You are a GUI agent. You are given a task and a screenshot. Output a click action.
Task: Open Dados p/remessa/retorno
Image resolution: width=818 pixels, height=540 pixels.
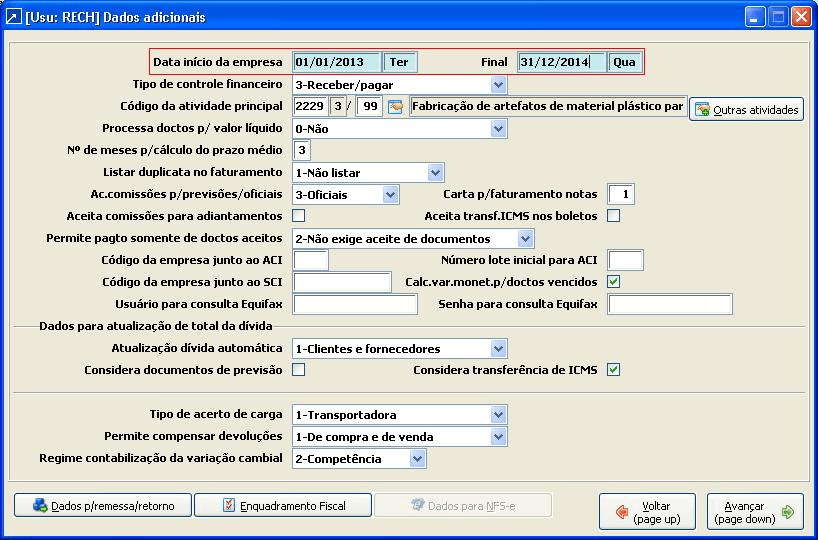103,506
